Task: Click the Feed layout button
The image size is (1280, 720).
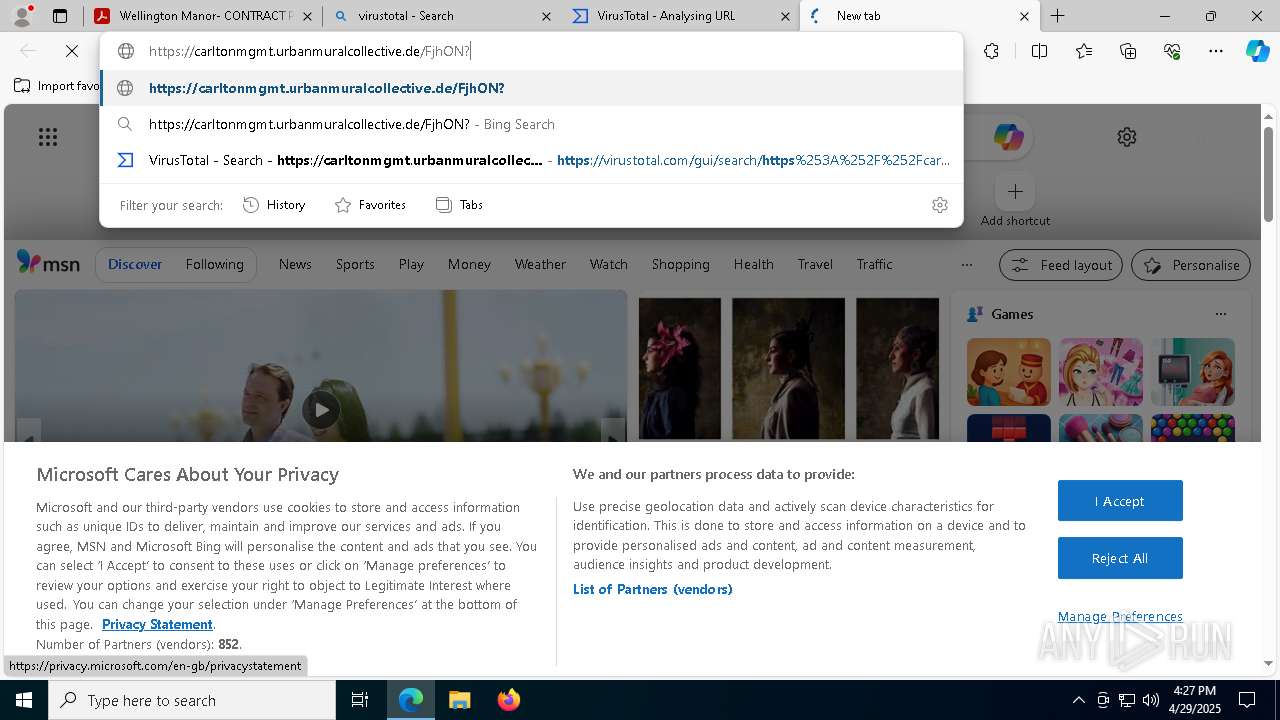Action: point(1061,265)
